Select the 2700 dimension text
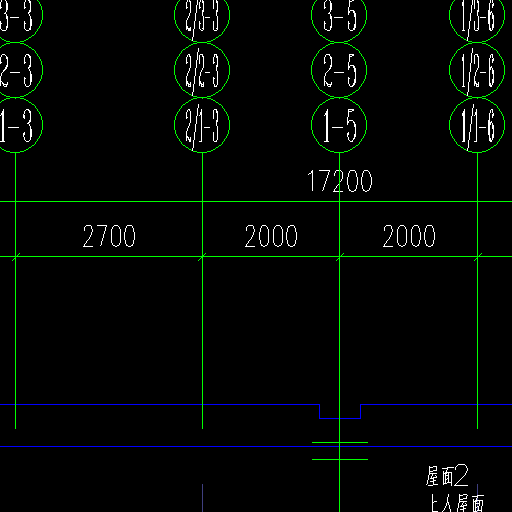Image resolution: width=512 pixels, height=512 pixels. tap(109, 236)
